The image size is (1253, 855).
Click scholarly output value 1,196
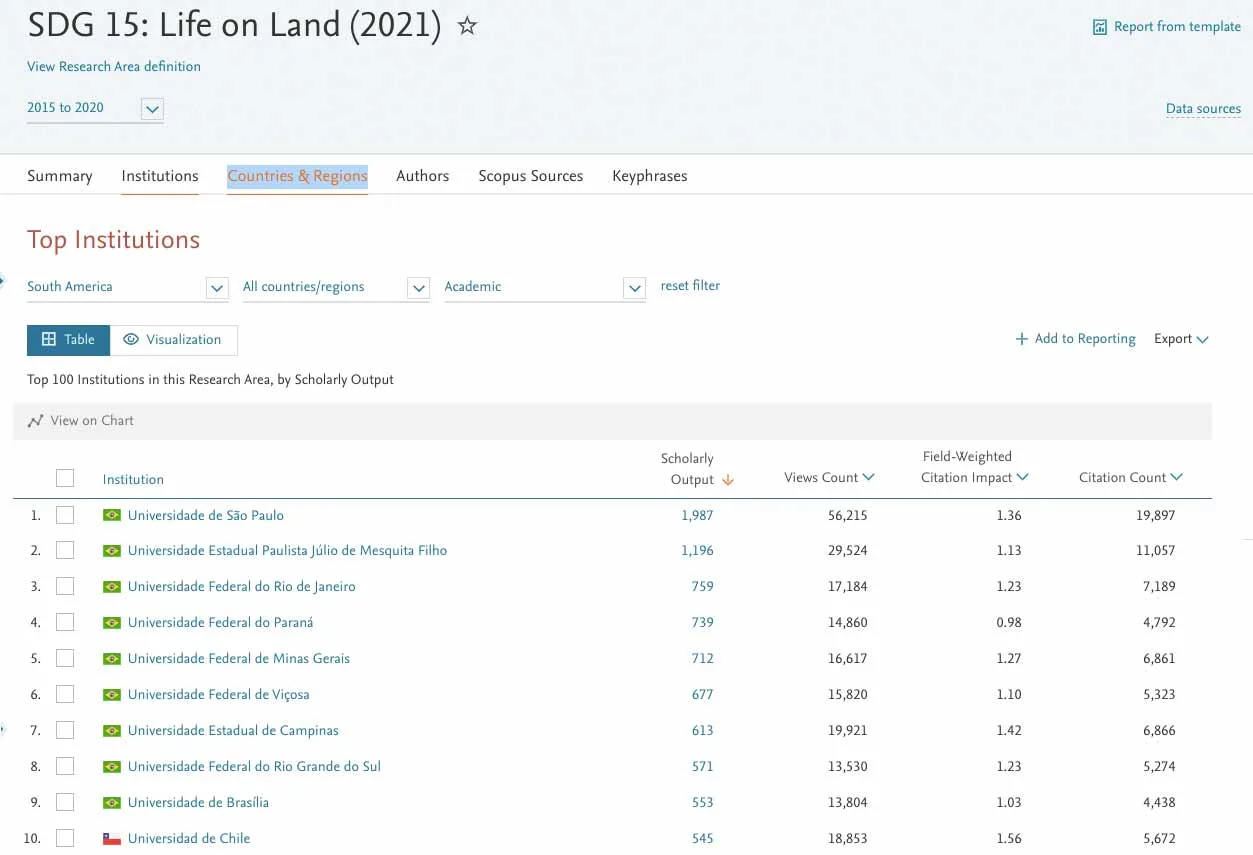point(697,550)
